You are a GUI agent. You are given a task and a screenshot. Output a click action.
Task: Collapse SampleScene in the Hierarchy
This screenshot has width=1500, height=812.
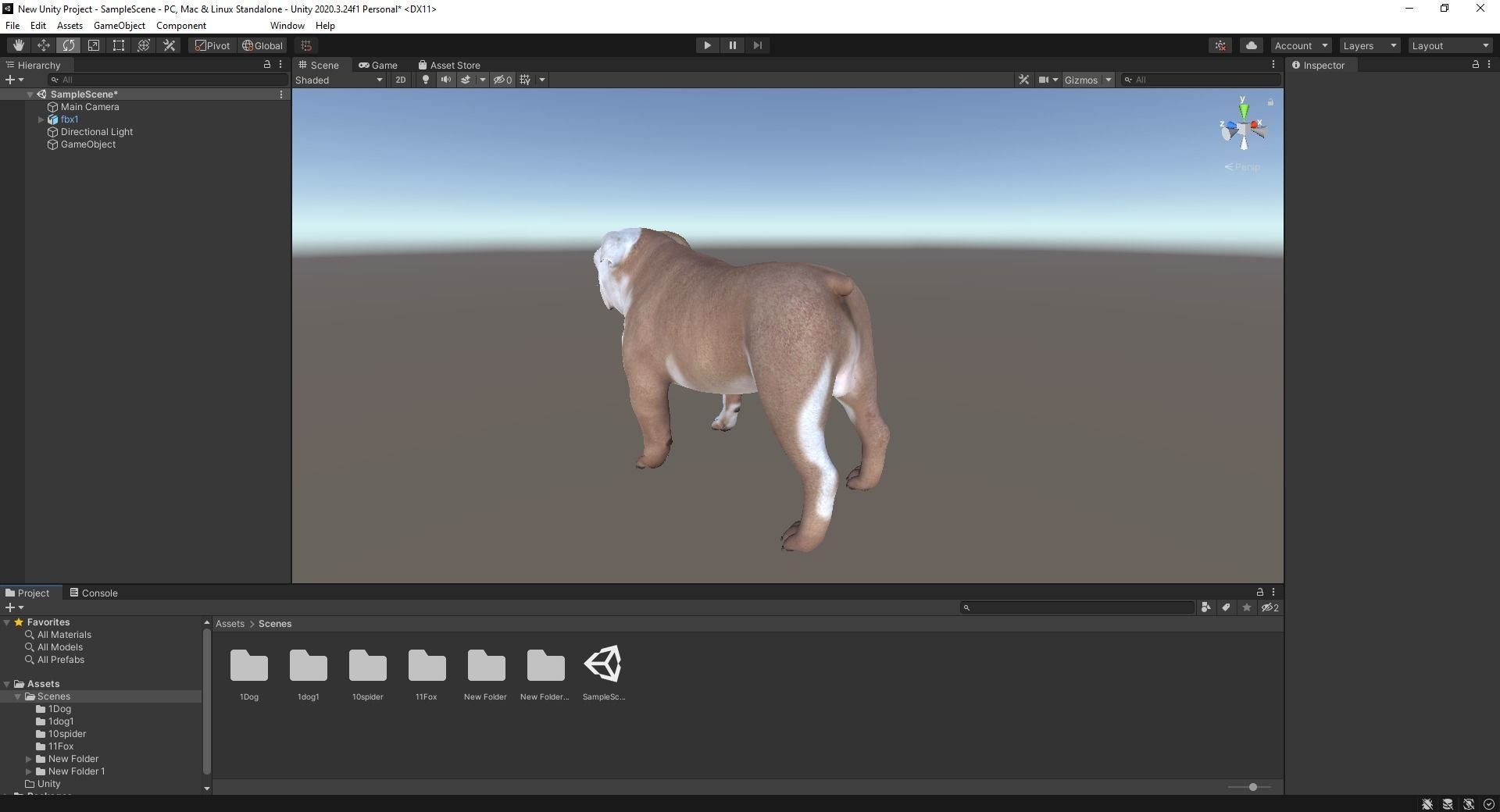pyautogui.click(x=30, y=94)
